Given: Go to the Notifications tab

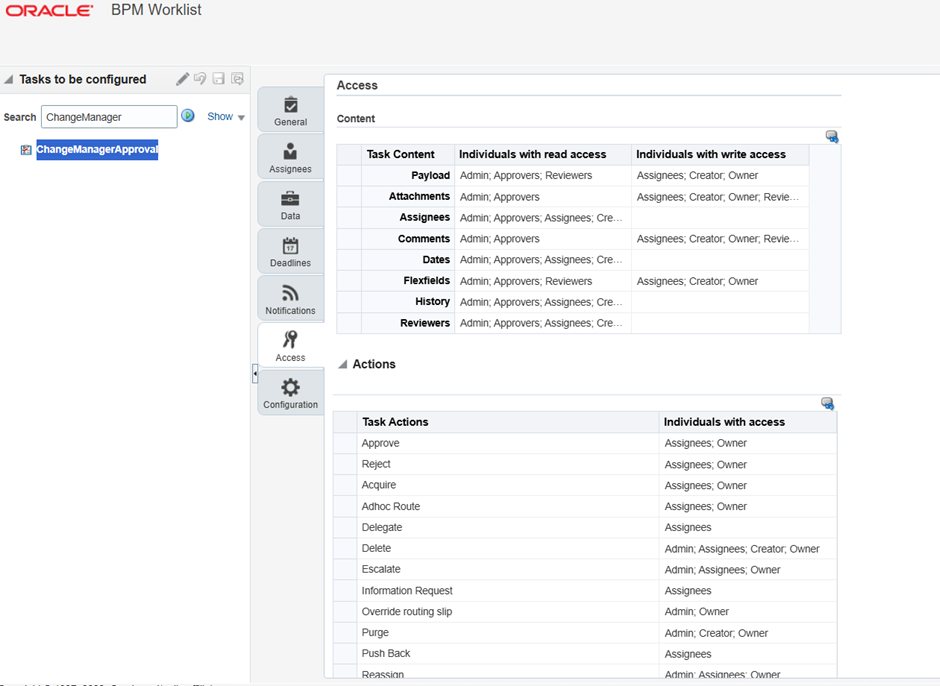Looking at the screenshot, I should 291,299.
